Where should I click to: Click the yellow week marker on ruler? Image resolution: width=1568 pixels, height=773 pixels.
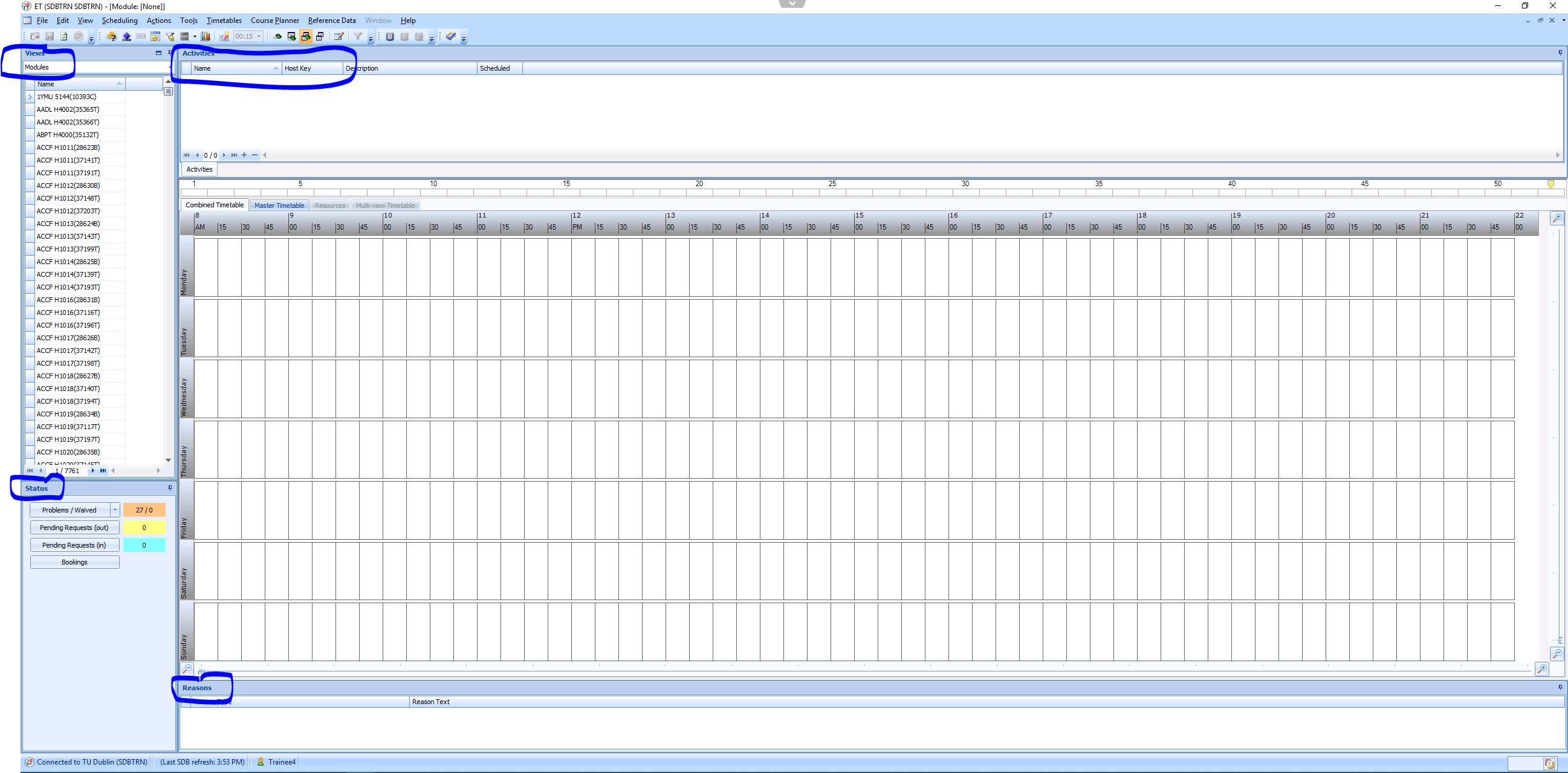[x=1550, y=184]
